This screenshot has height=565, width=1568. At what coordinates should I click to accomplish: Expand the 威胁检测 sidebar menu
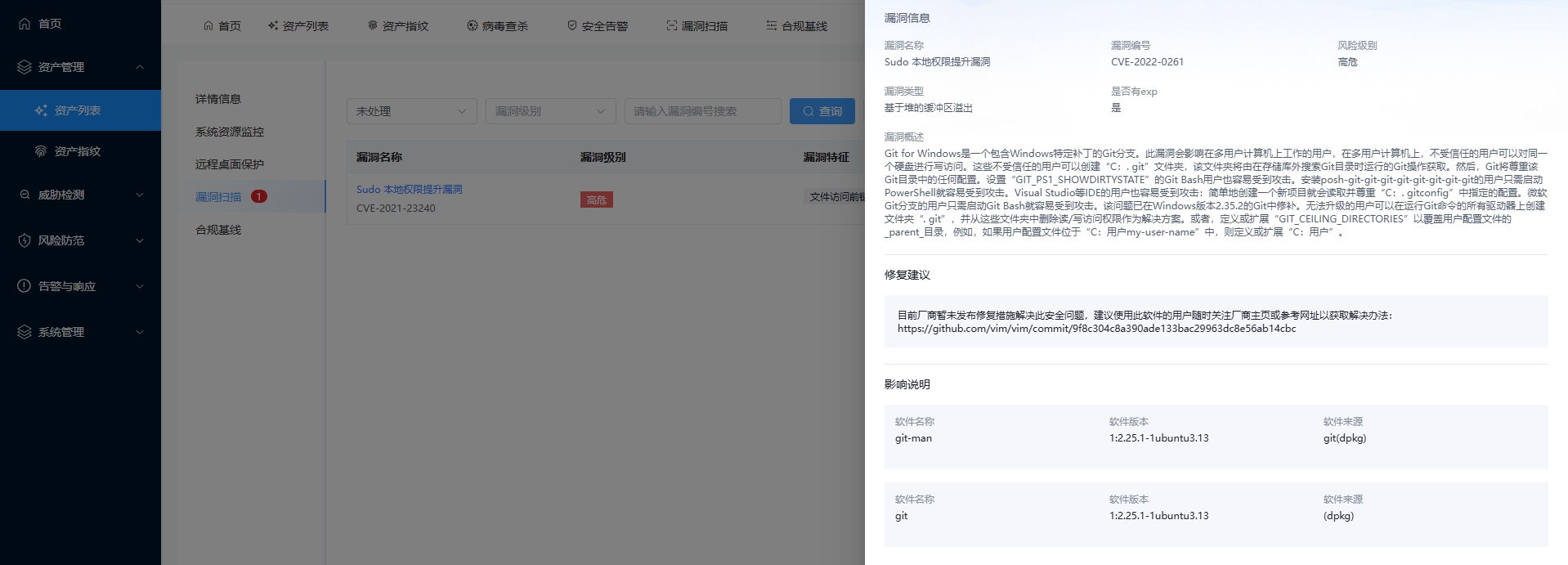tap(139, 195)
